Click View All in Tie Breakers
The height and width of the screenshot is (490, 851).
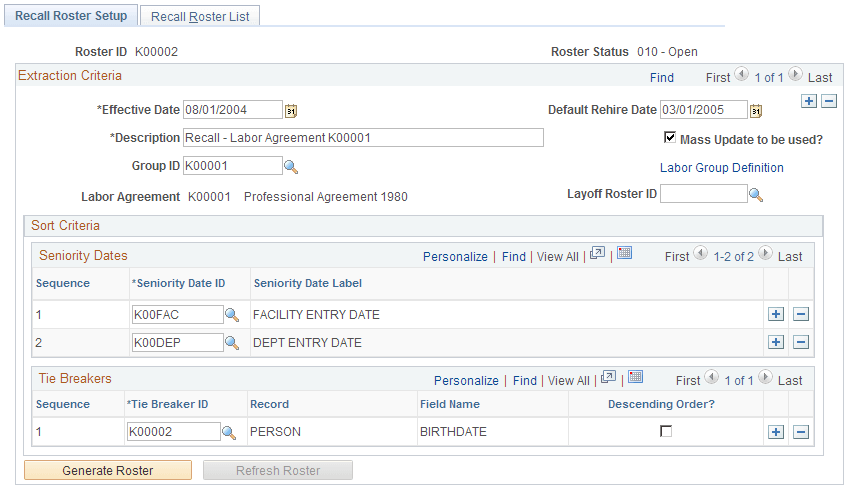(568, 381)
